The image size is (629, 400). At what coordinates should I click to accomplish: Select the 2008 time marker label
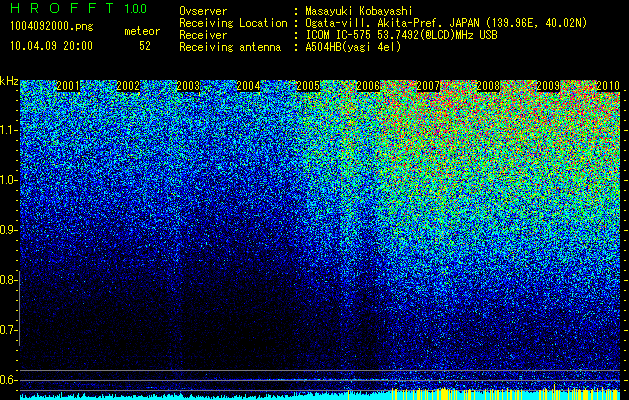(x=488, y=86)
